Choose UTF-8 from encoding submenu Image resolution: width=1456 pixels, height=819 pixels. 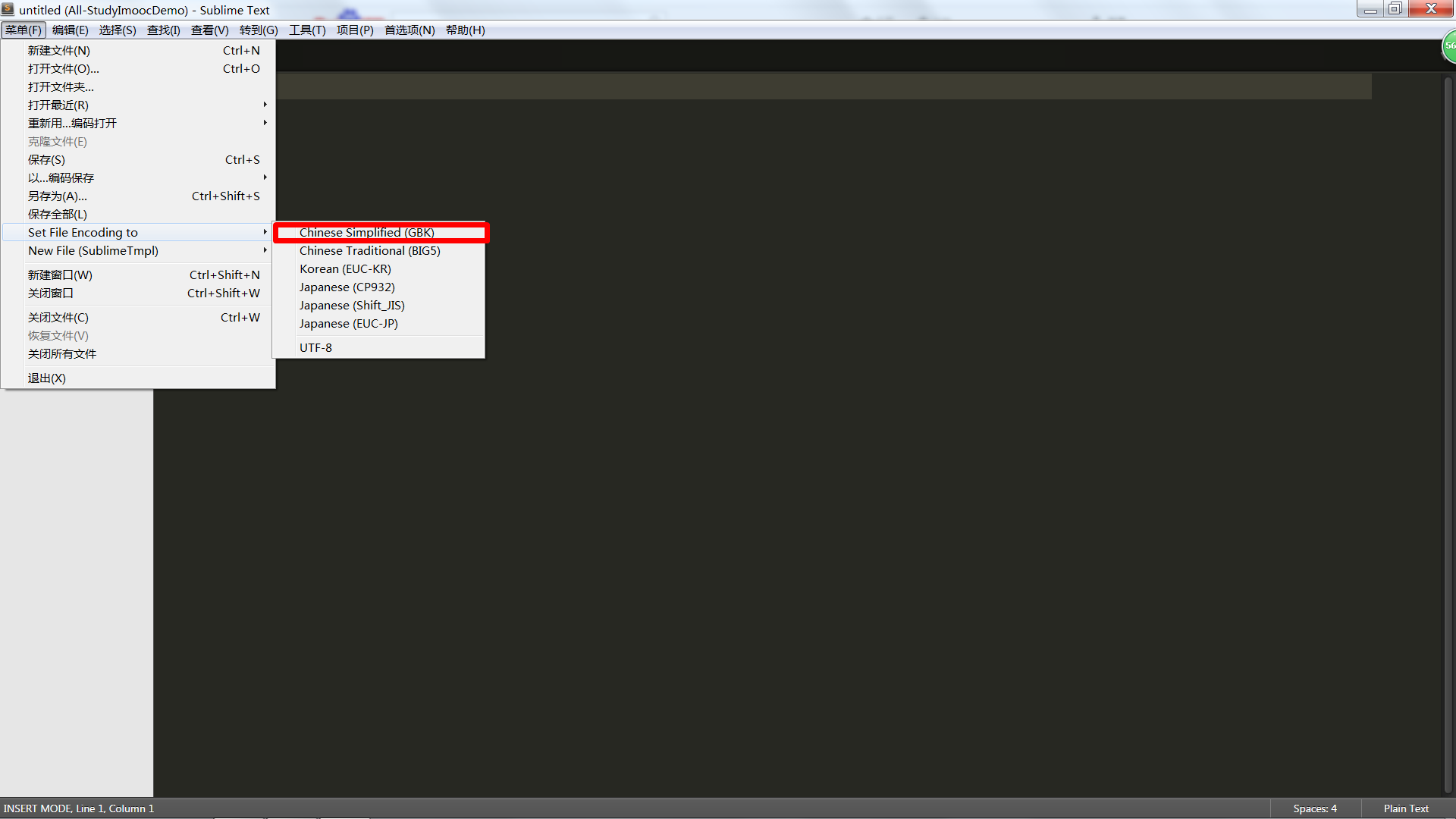pyautogui.click(x=315, y=348)
